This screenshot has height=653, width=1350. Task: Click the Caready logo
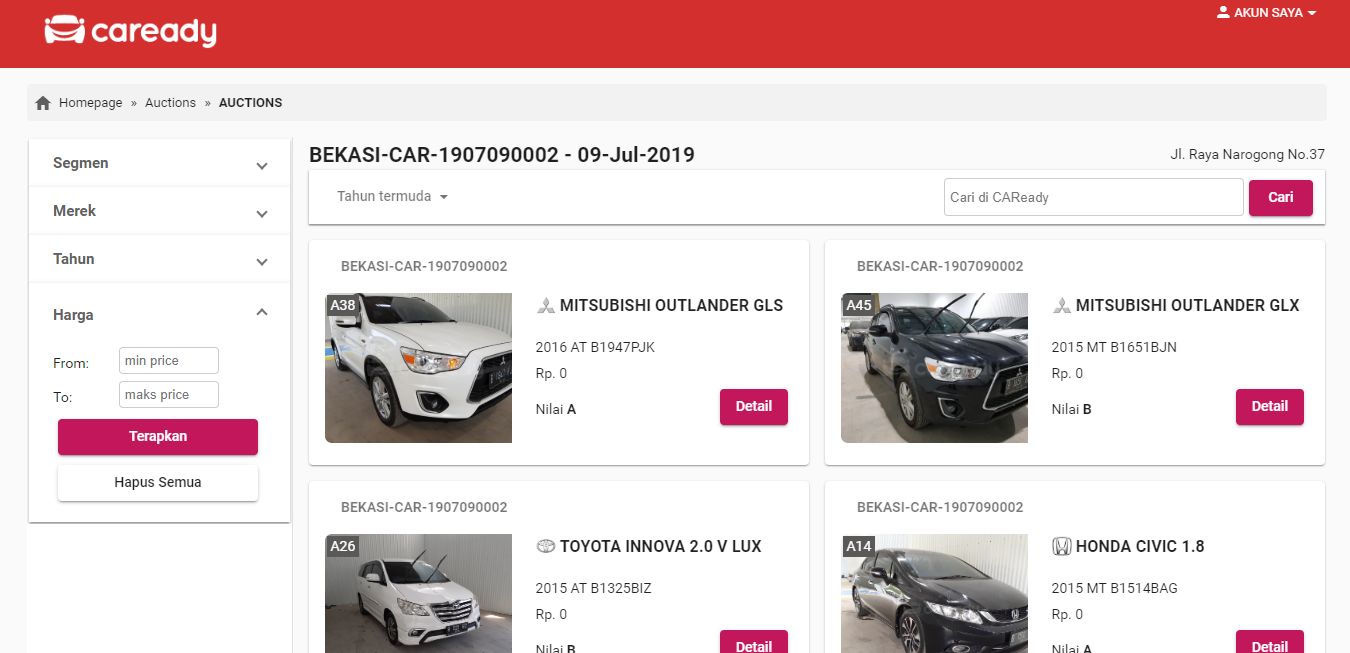(130, 31)
